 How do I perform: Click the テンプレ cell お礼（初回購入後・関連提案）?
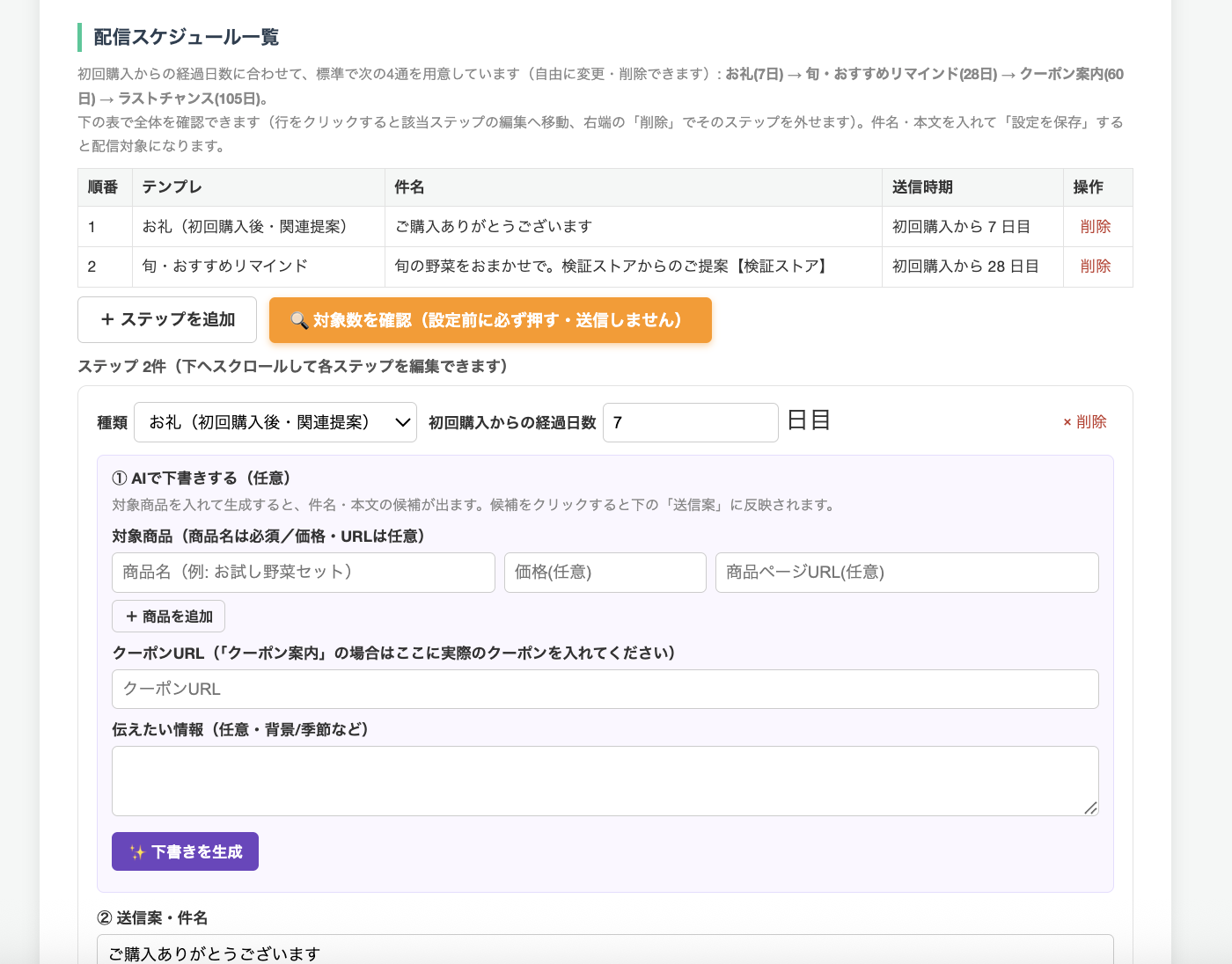click(x=258, y=227)
